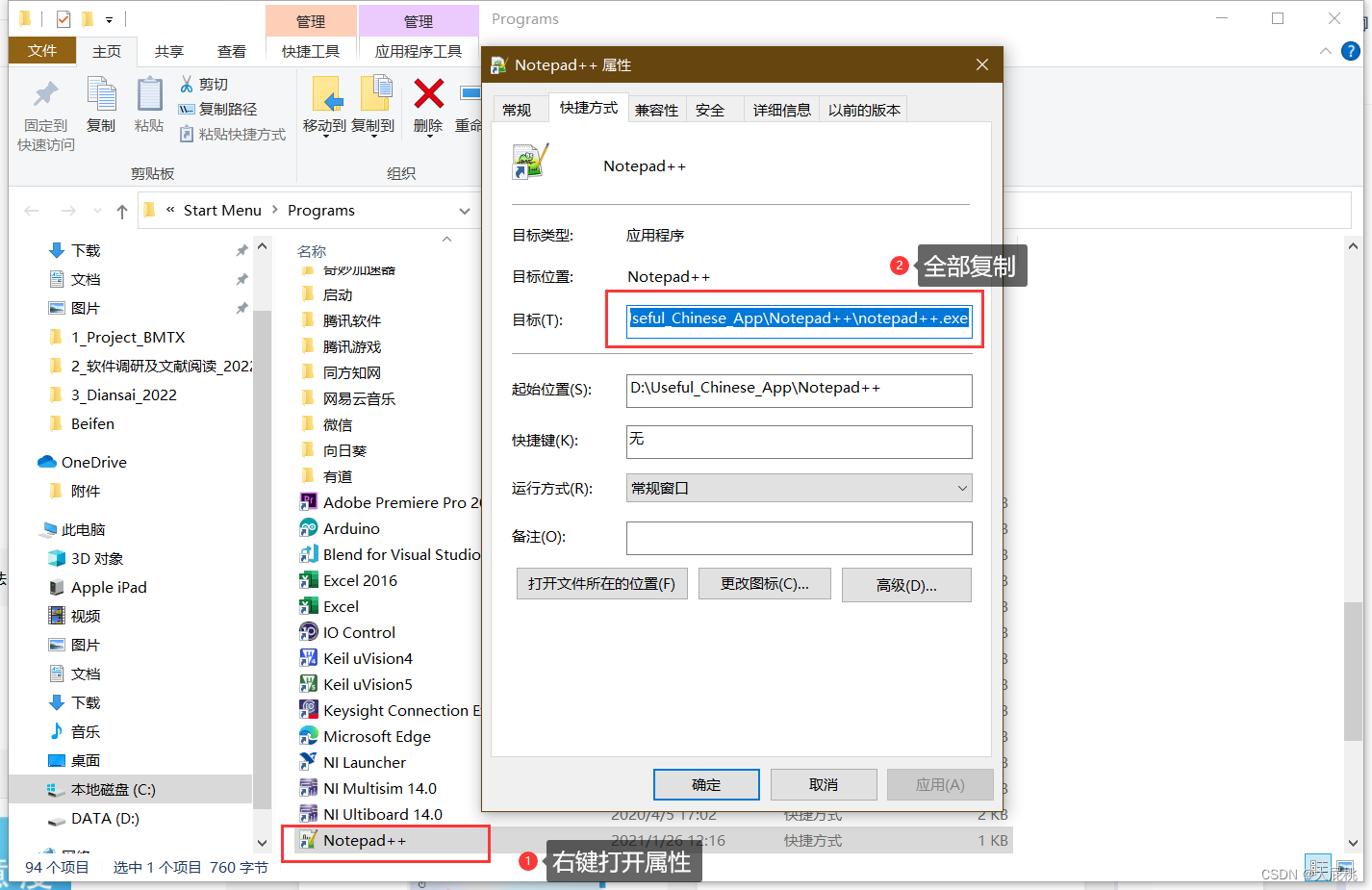Click the 音乐 music note icon
The image size is (1372, 890).
point(57,731)
